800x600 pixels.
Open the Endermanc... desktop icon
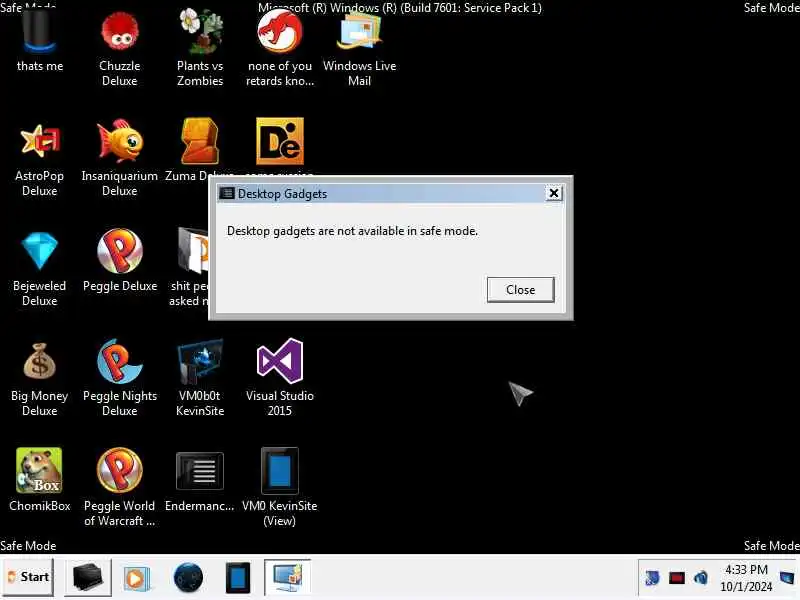tap(200, 470)
